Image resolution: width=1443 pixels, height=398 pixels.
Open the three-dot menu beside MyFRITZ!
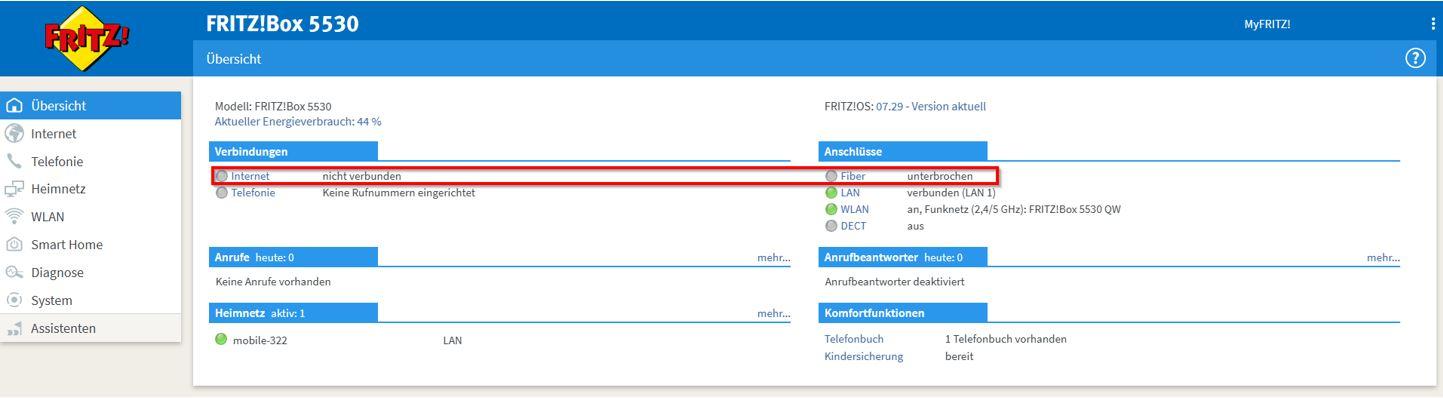pos(1433,24)
